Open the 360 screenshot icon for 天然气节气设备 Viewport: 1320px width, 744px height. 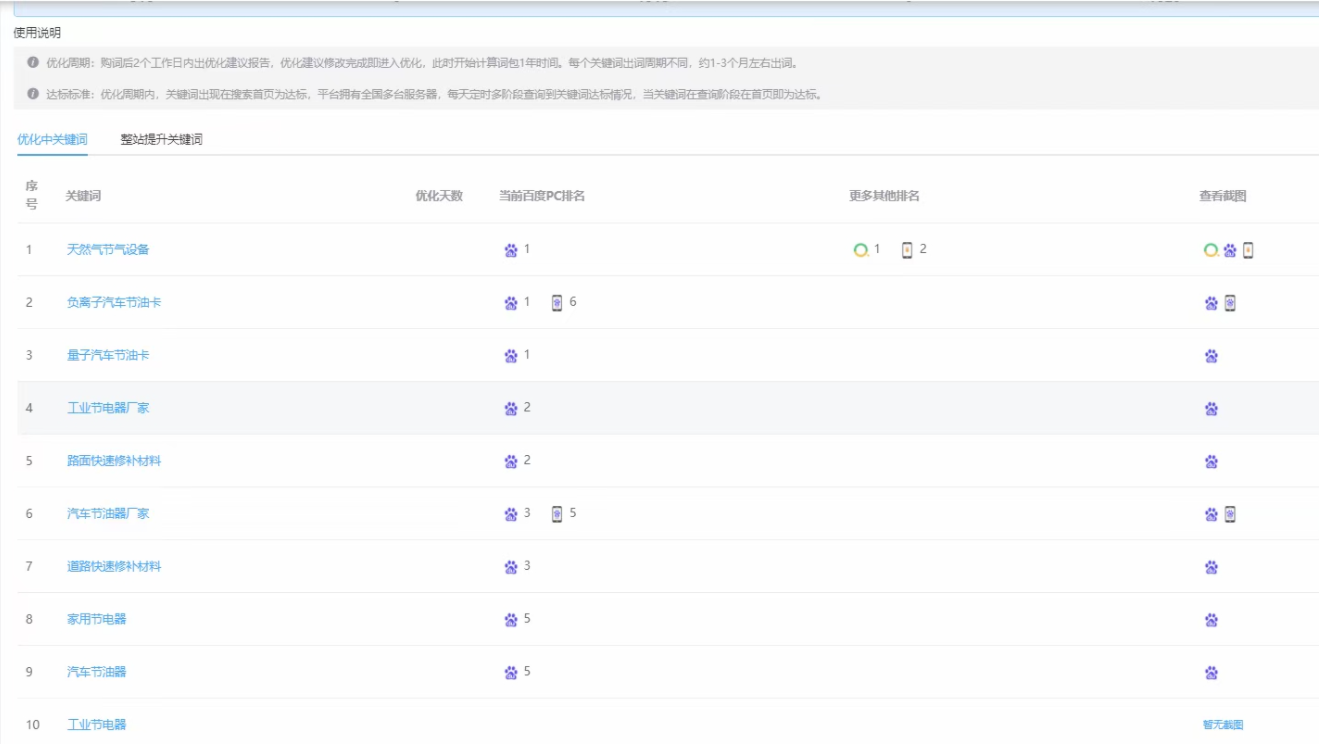[1211, 250]
